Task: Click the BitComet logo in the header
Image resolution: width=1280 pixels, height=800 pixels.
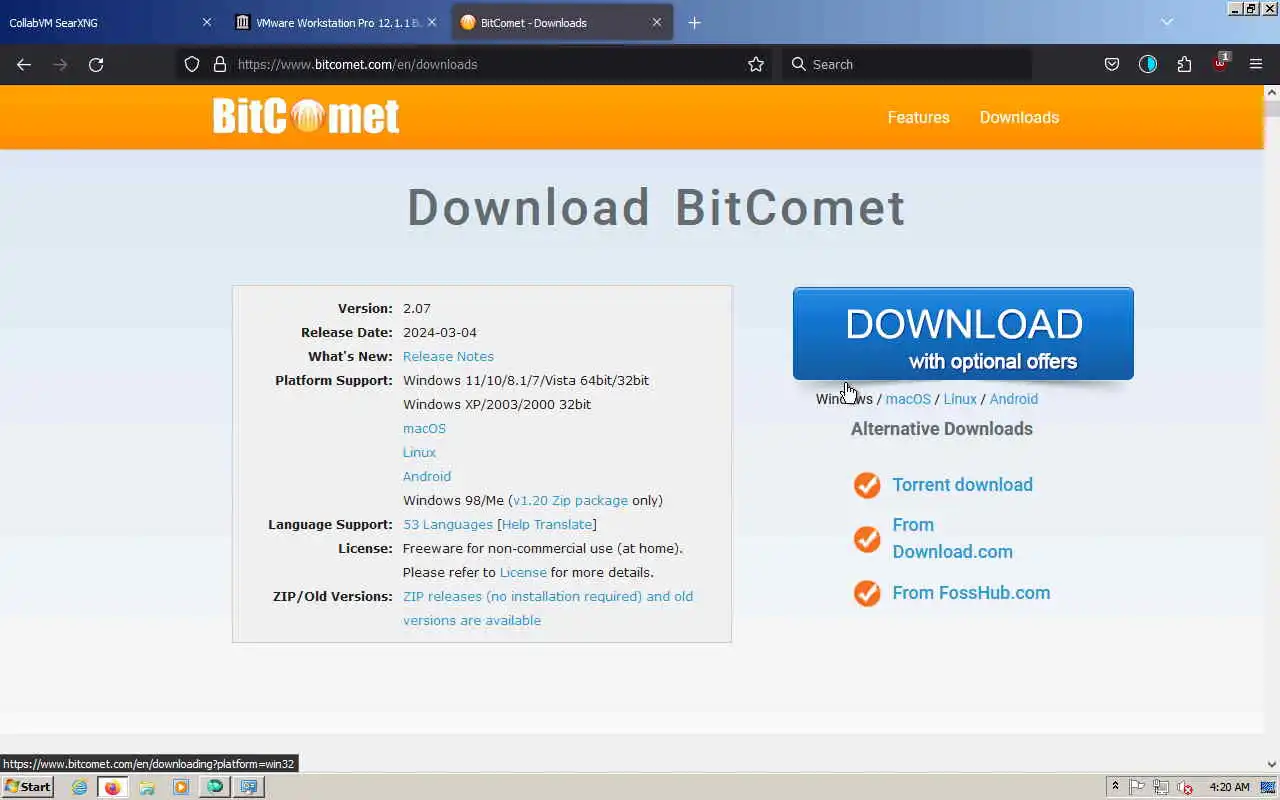Action: 306,116
